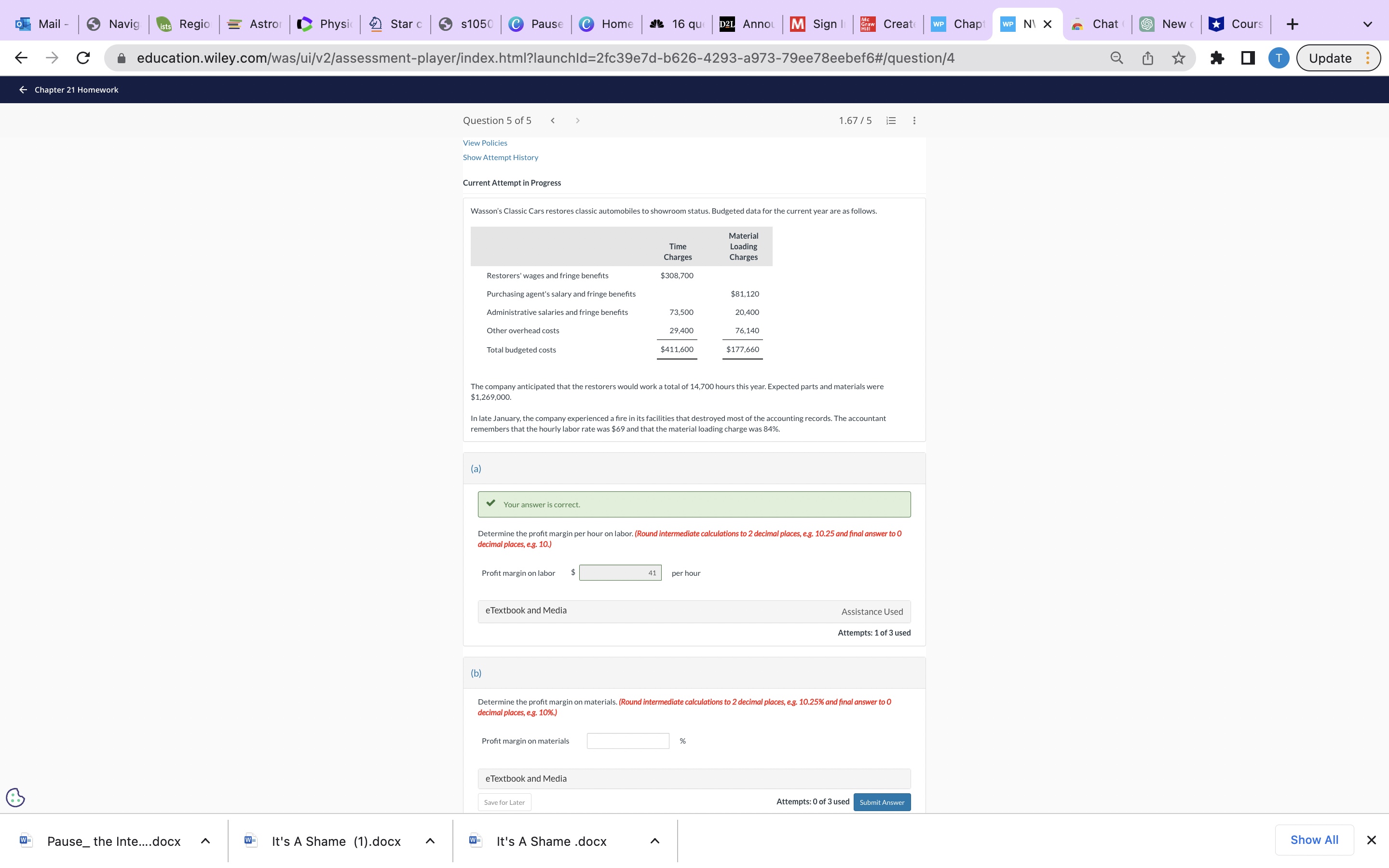The image size is (1389, 868).
Task: Open the cookie preferences icon at bottom left
Action: pos(15,797)
